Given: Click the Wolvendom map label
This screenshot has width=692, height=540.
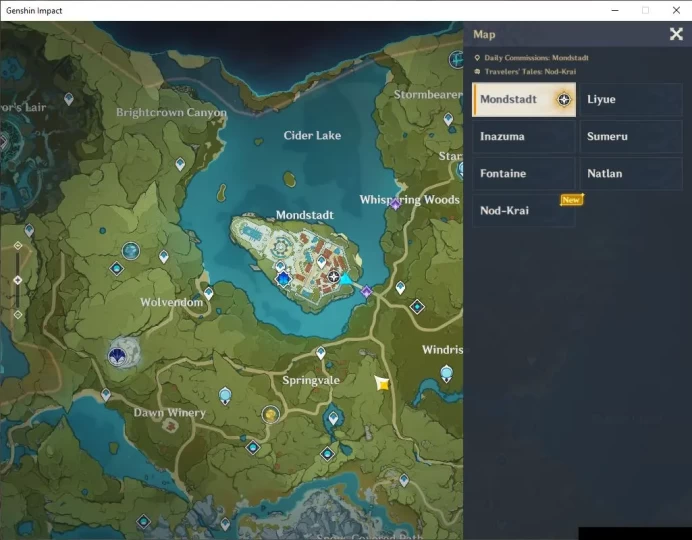Looking at the screenshot, I should pos(172,302).
